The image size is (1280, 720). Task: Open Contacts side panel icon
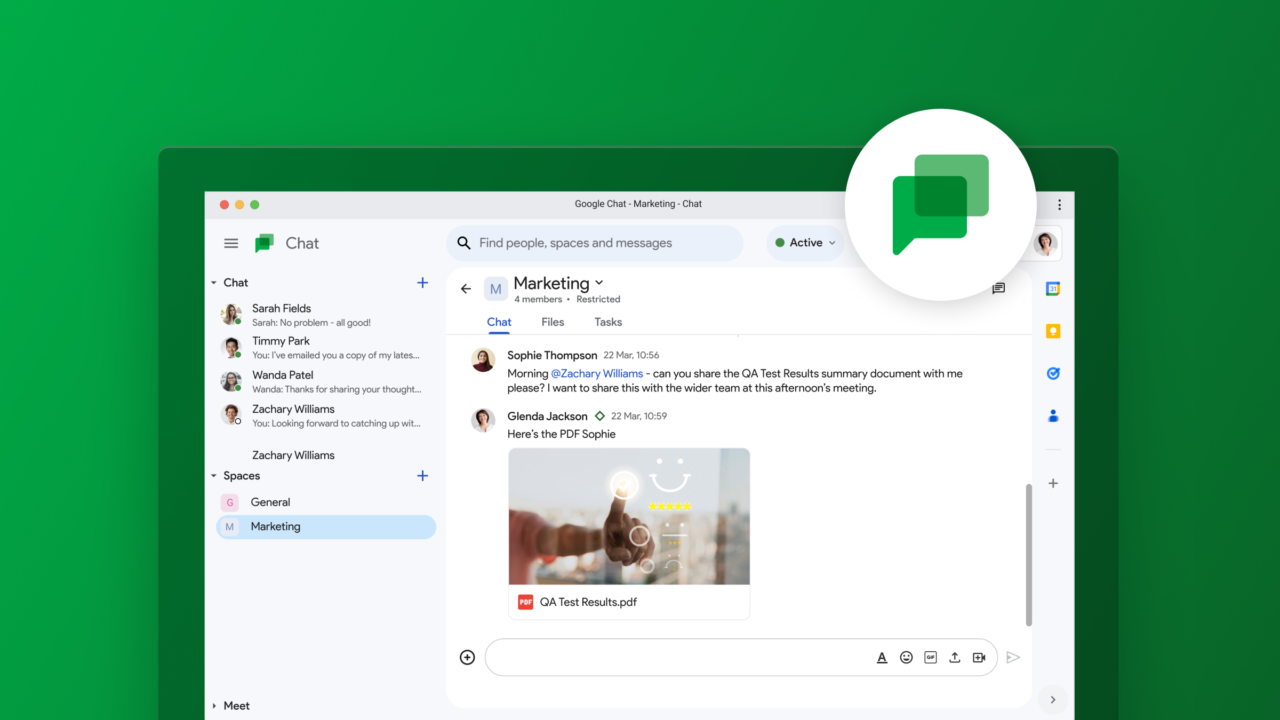[x=1053, y=415]
